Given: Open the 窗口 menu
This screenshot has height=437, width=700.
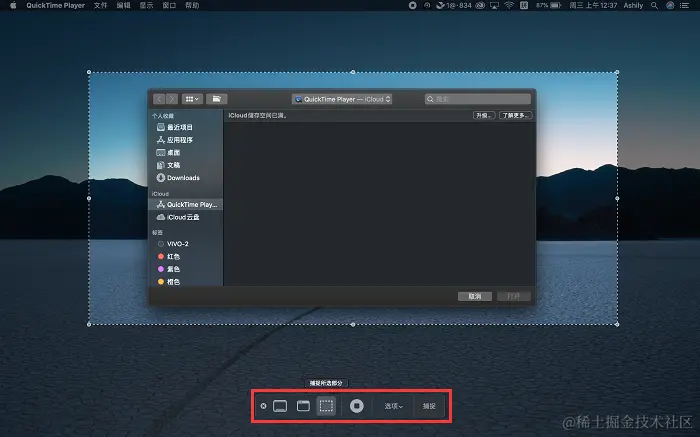Looking at the screenshot, I should click(x=169, y=5).
